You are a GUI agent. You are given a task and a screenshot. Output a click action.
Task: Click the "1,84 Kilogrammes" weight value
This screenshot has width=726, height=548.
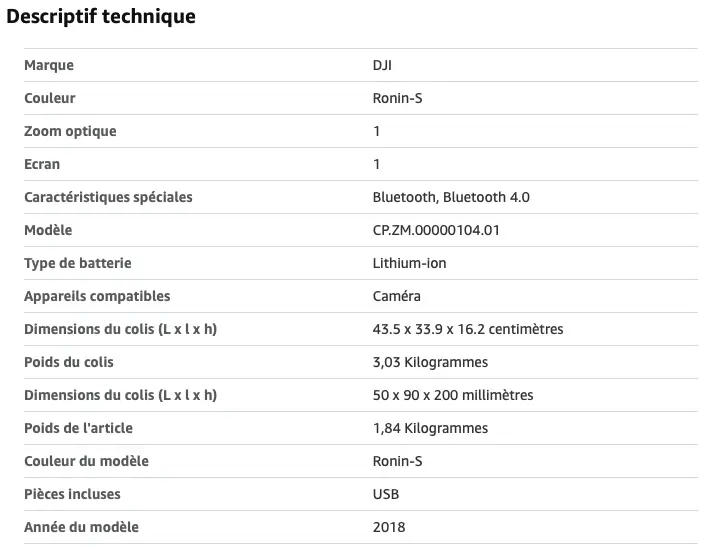[430, 428]
